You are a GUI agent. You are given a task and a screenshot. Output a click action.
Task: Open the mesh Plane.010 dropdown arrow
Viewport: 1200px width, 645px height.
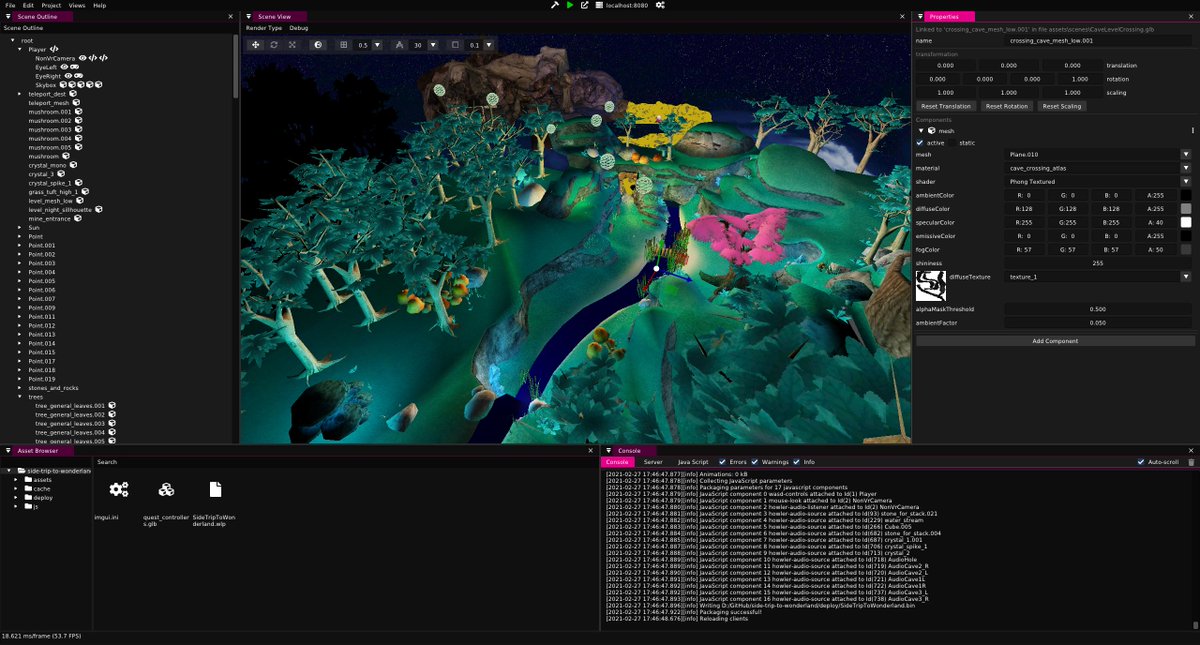click(x=1186, y=154)
